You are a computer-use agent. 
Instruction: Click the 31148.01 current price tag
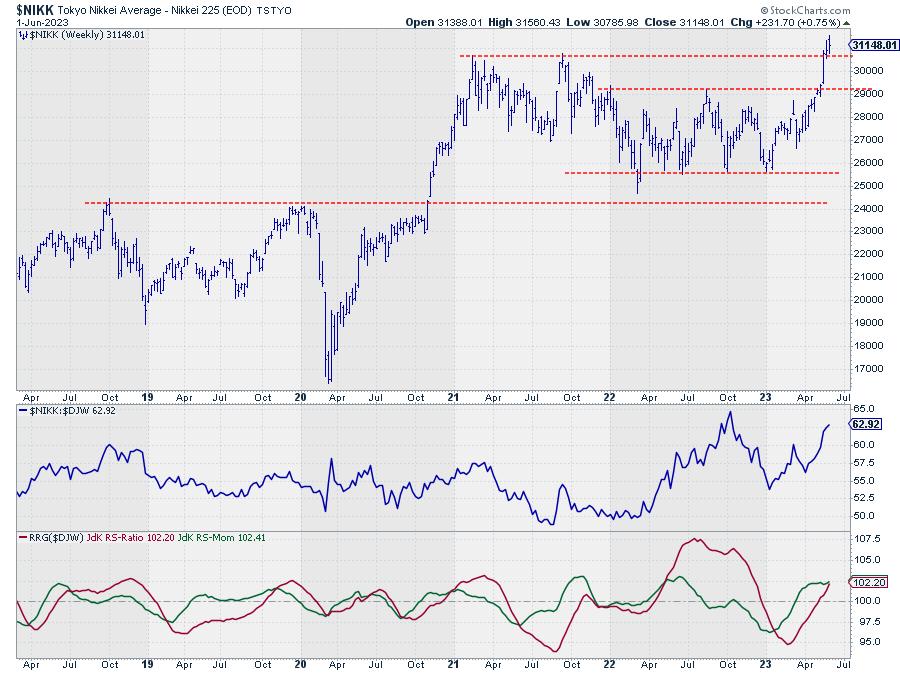pos(874,45)
